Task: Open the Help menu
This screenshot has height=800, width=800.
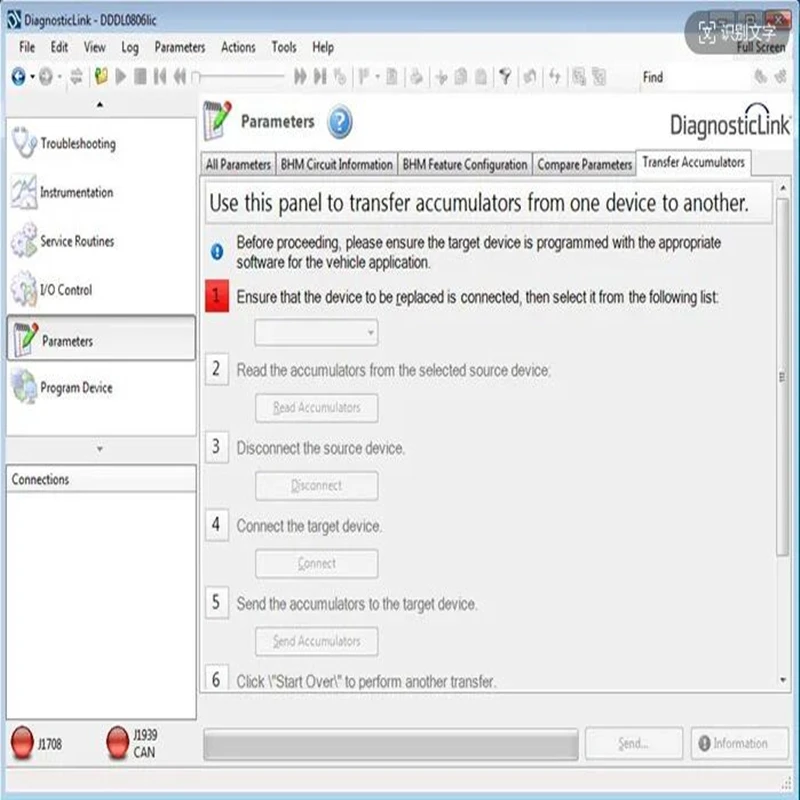Action: point(323,47)
